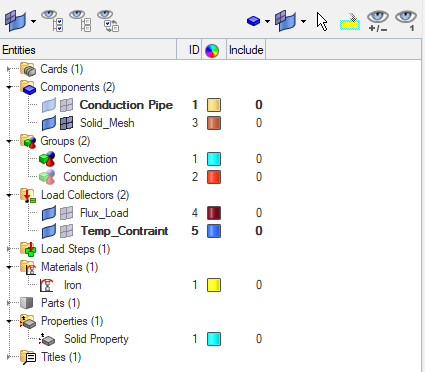Click the color wheel column header

click(x=212, y=51)
